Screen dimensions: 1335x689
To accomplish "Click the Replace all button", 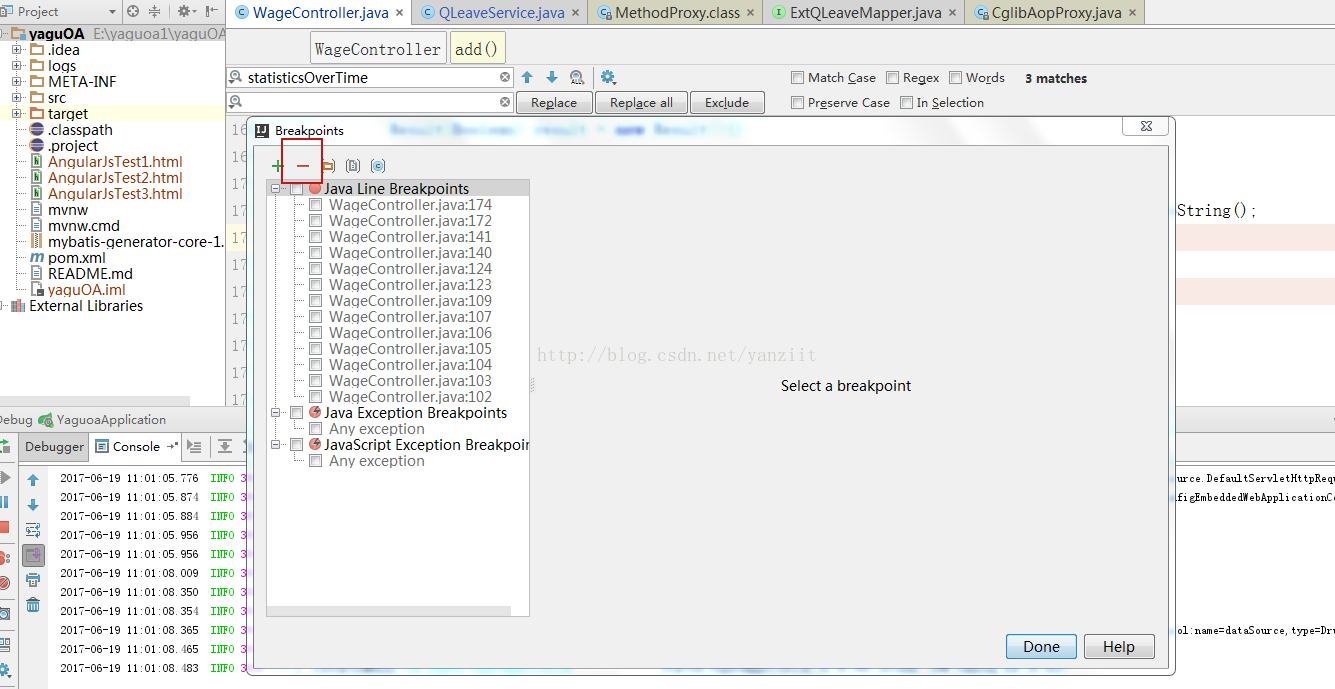I will coord(641,102).
